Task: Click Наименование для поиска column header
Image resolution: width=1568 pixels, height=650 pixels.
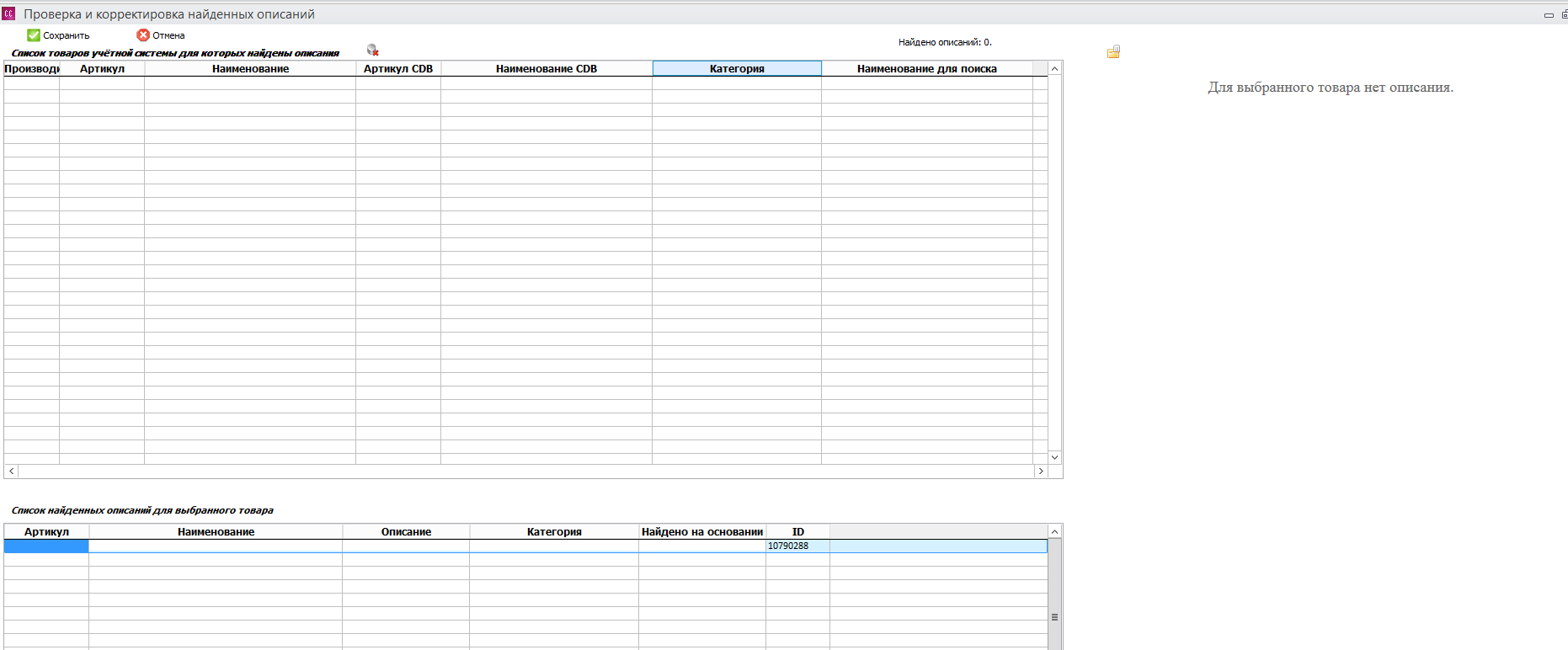Action: [x=927, y=69]
